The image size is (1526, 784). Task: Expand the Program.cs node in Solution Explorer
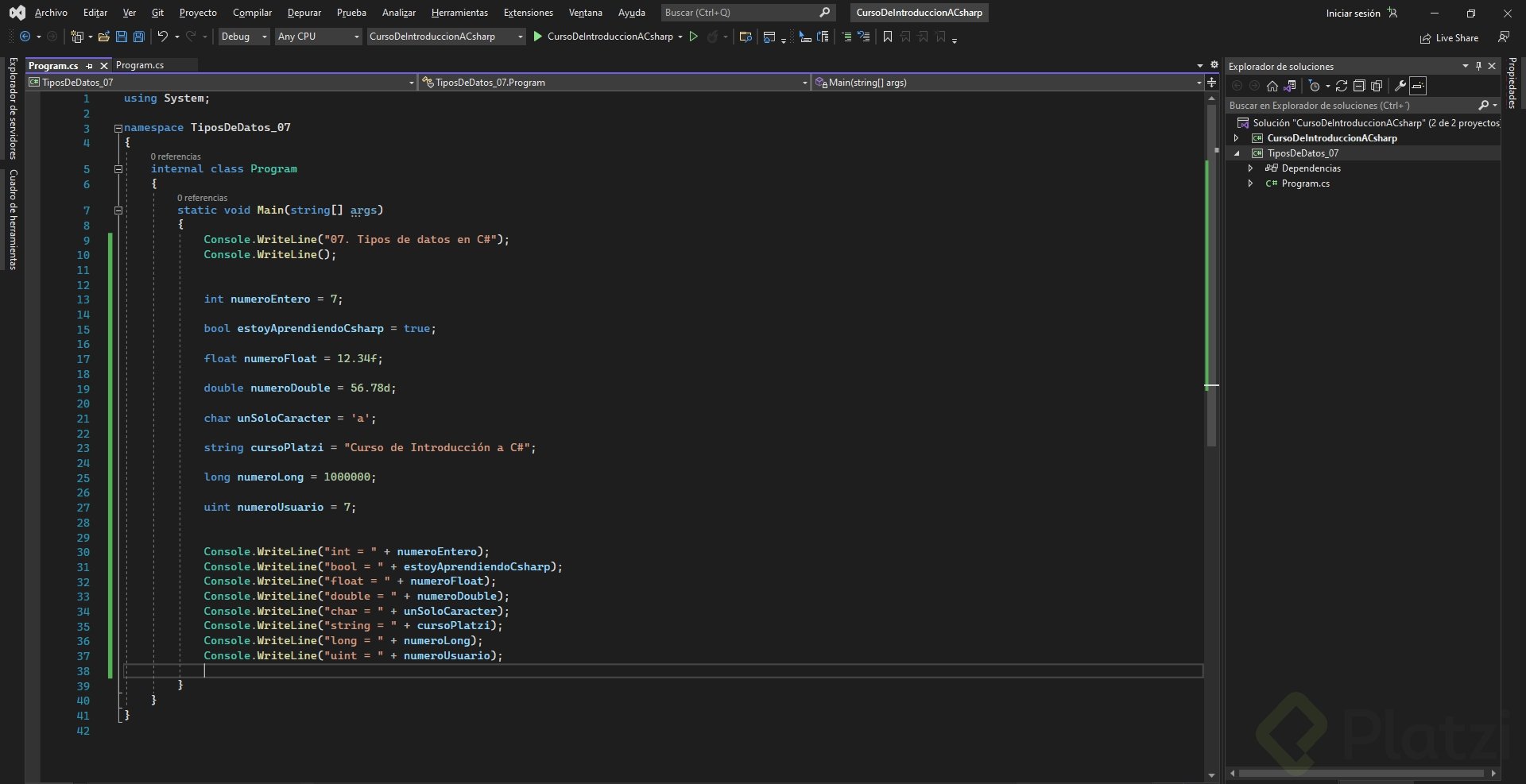coord(1250,183)
